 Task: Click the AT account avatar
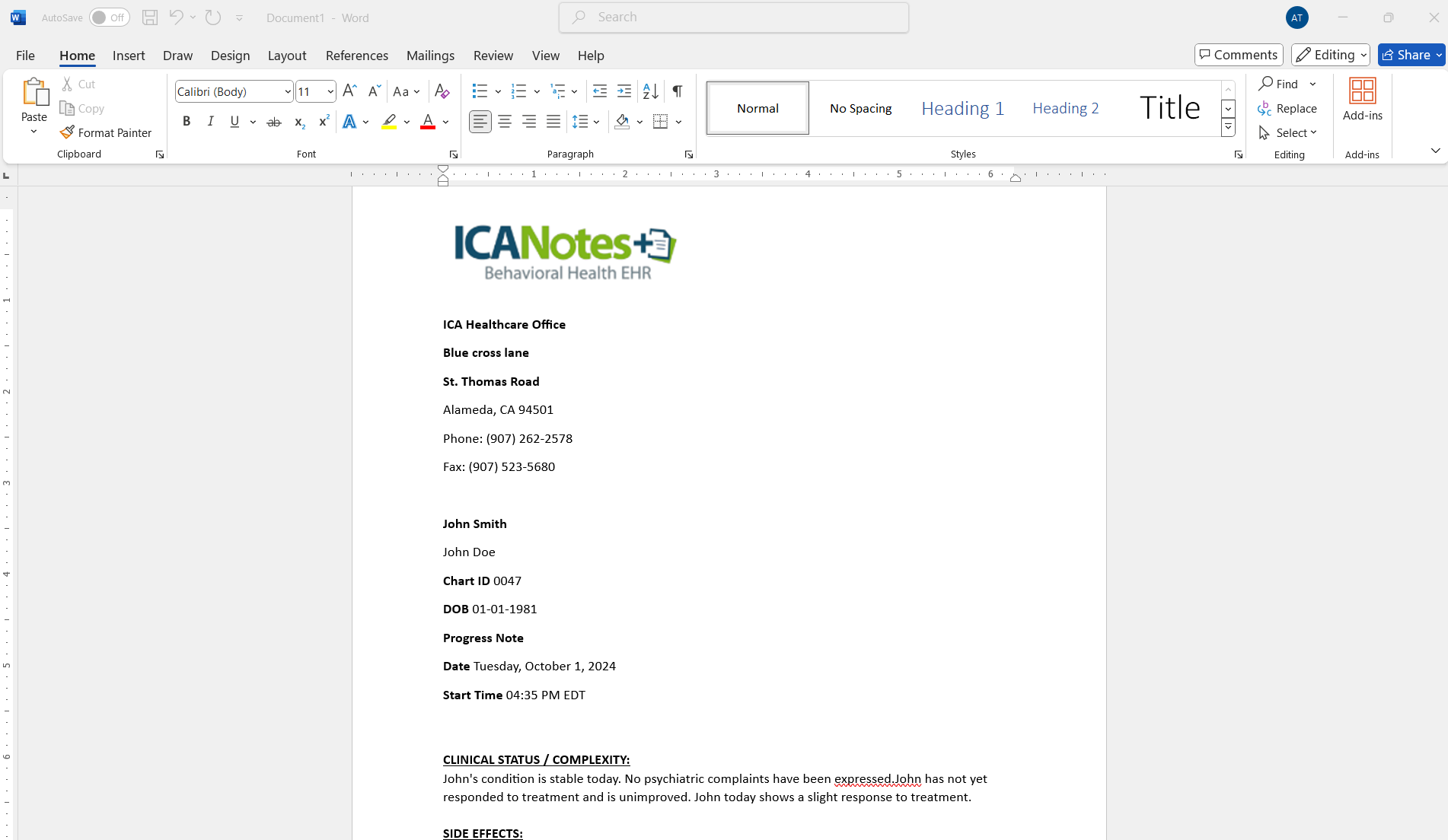coord(1297,17)
